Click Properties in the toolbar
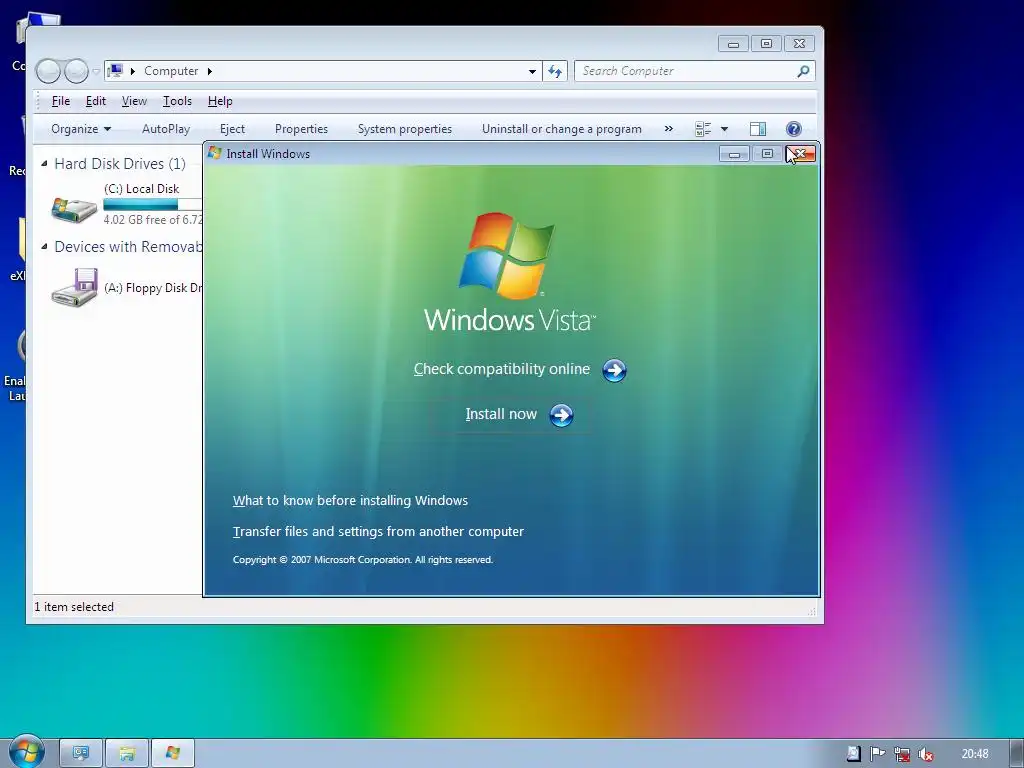Image resolution: width=1024 pixels, height=768 pixels. coord(301,129)
